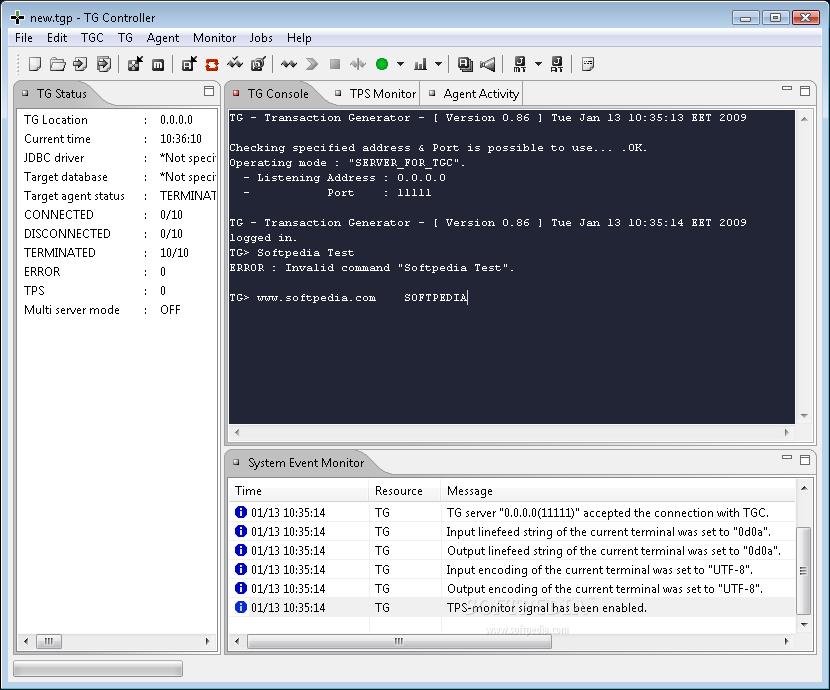Click the double checkmark zigzag icon
The width and height of the screenshot is (830, 690).
tap(234, 64)
